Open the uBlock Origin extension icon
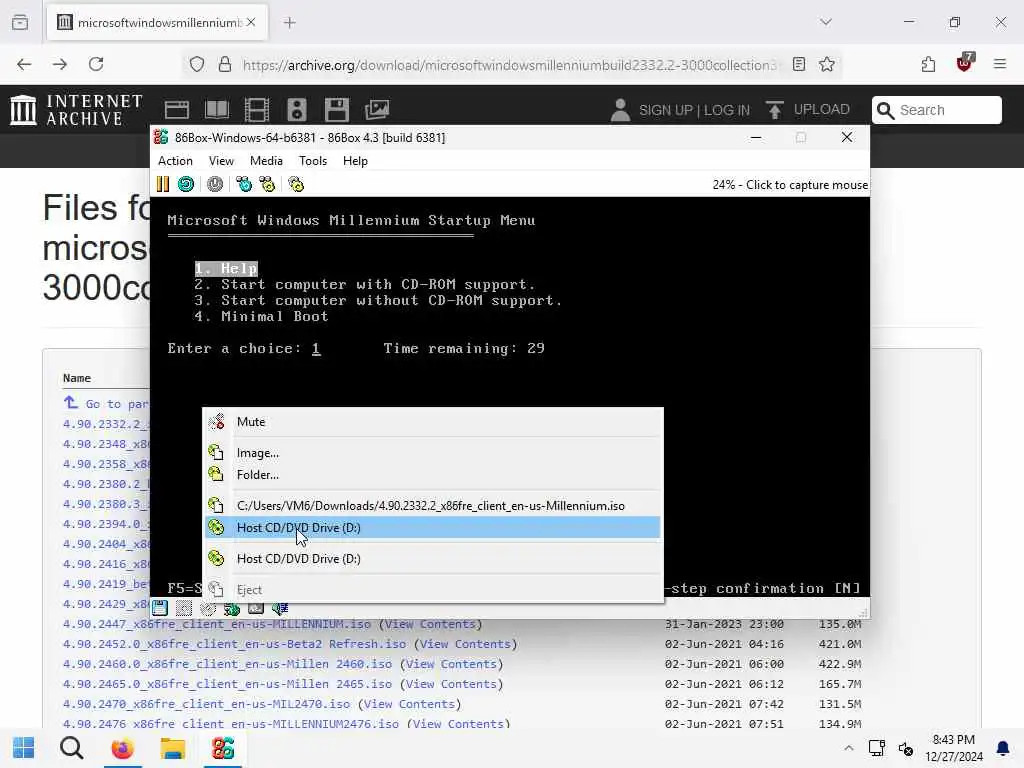The width and height of the screenshot is (1024, 768). point(965,63)
